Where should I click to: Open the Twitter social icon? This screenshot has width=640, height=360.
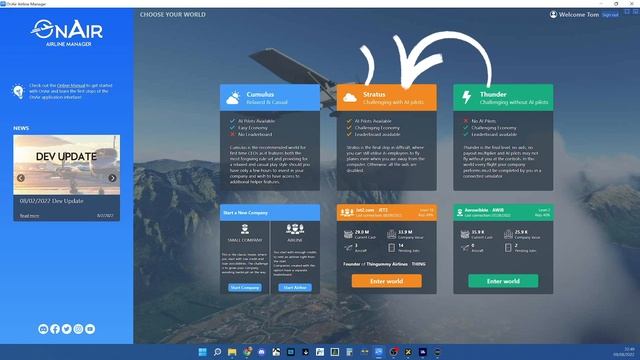click(67, 329)
